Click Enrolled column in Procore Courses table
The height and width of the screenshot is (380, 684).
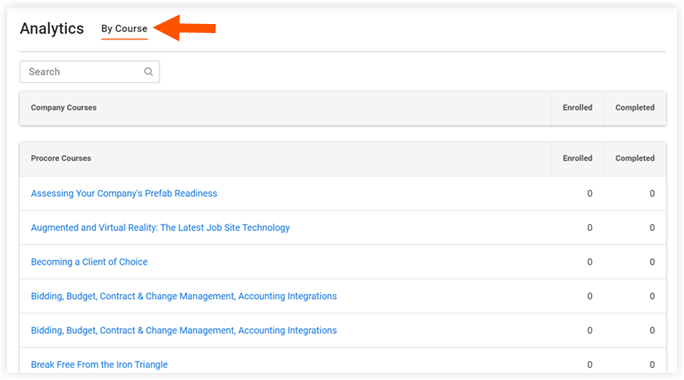coord(578,158)
